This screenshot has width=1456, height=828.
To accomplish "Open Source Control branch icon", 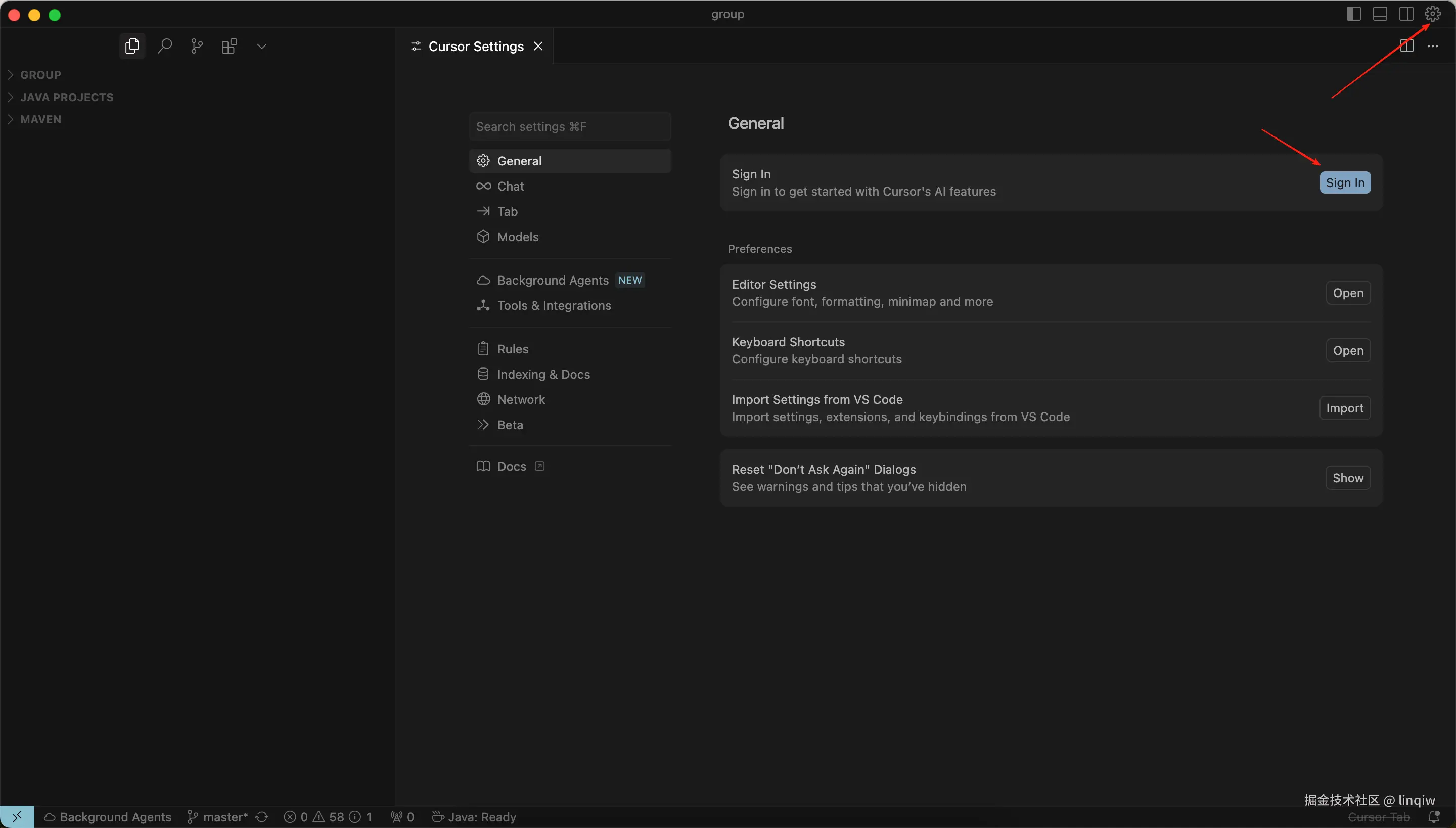I will pos(197,46).
